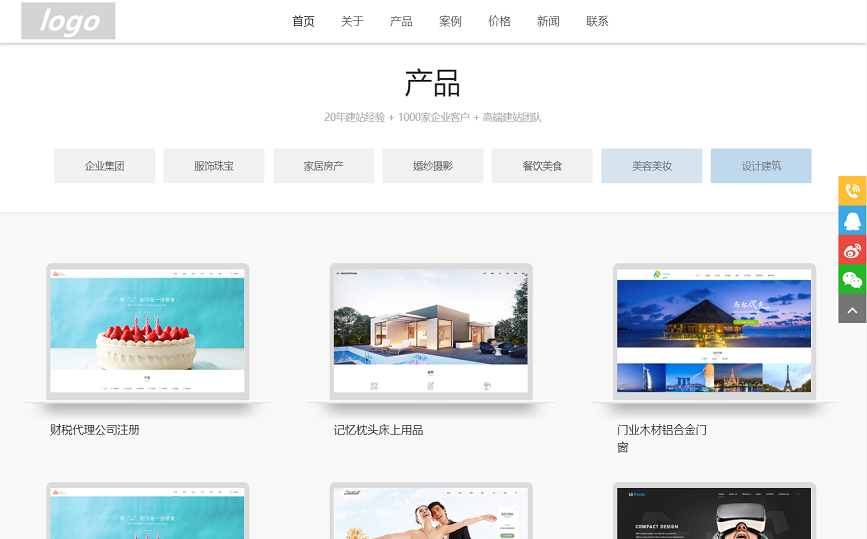Click the 产品 page heading
Viewport: 867px width, 539px height.
click(432, 83)
